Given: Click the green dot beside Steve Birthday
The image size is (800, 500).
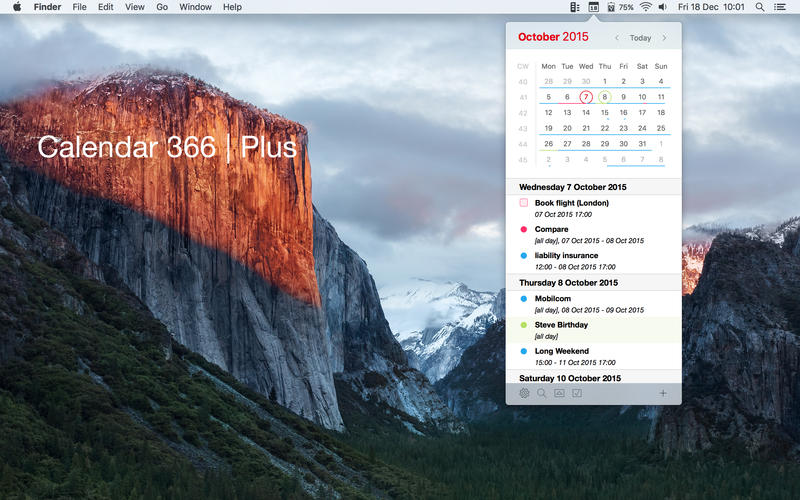Looking at the screenshot, I should tap(523, 325).
